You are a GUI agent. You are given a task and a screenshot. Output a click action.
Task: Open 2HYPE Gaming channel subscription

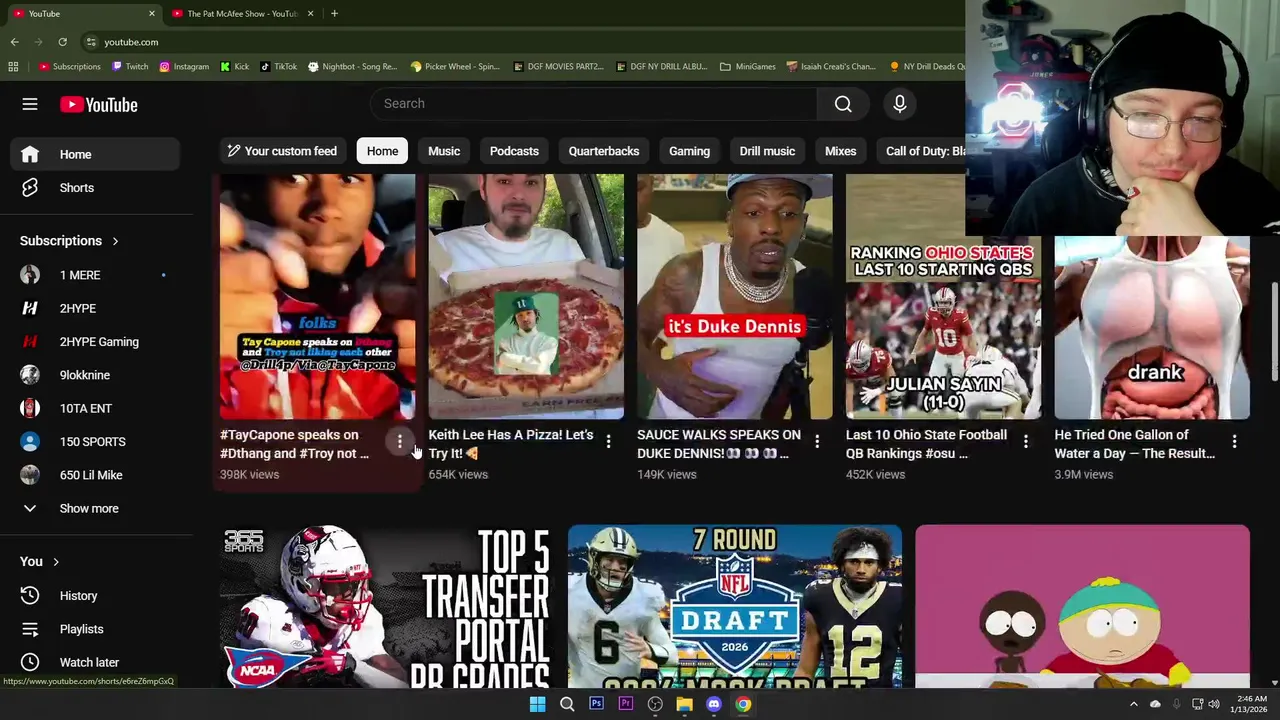click(x=95, y=342)
